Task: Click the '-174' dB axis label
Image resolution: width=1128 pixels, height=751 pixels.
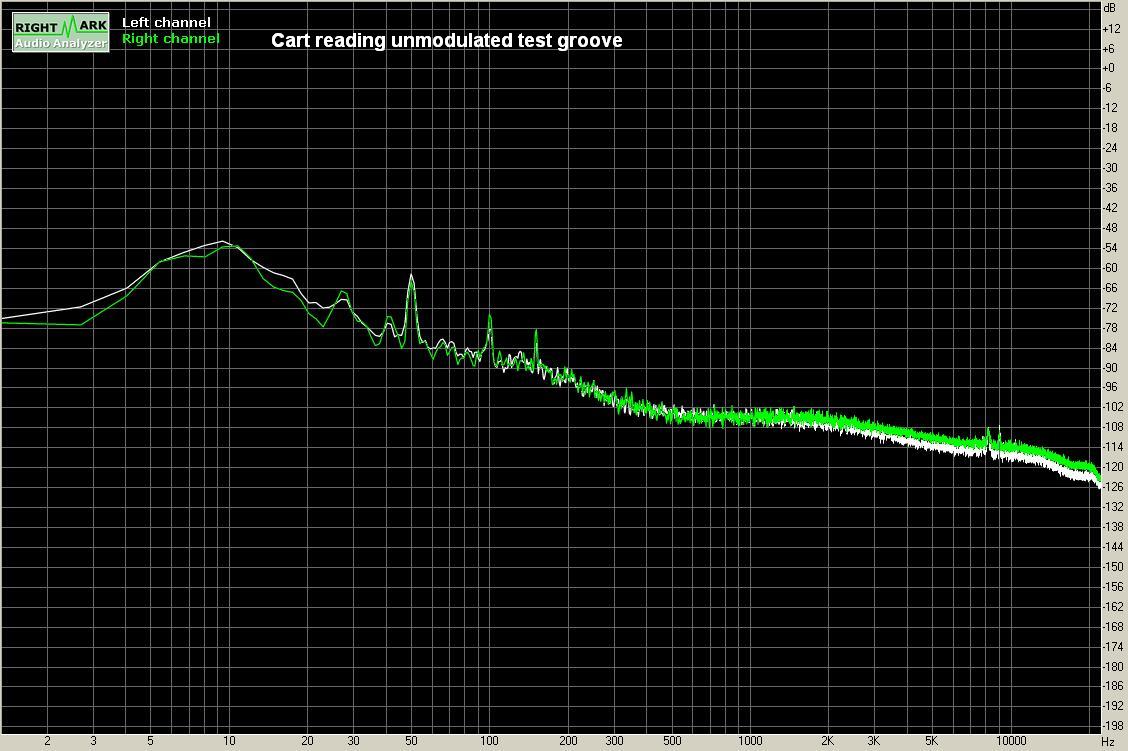Action: click(1113, 647)
